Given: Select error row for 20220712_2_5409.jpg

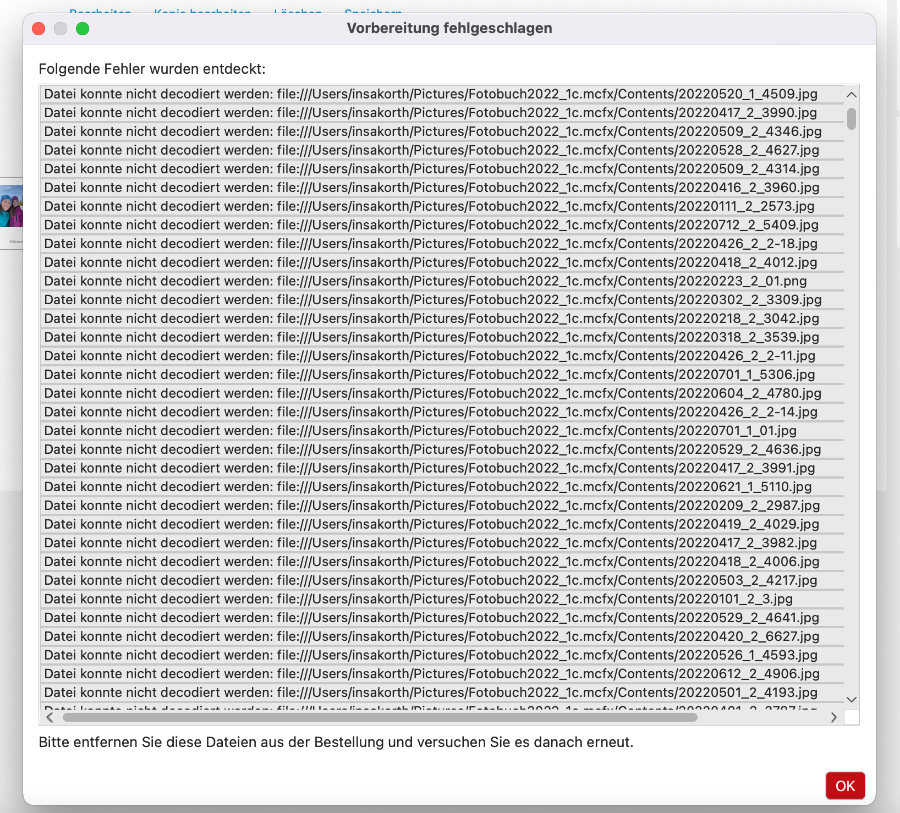Looking at the screenshot, I should pyautogui.click(x=442, y=225).
